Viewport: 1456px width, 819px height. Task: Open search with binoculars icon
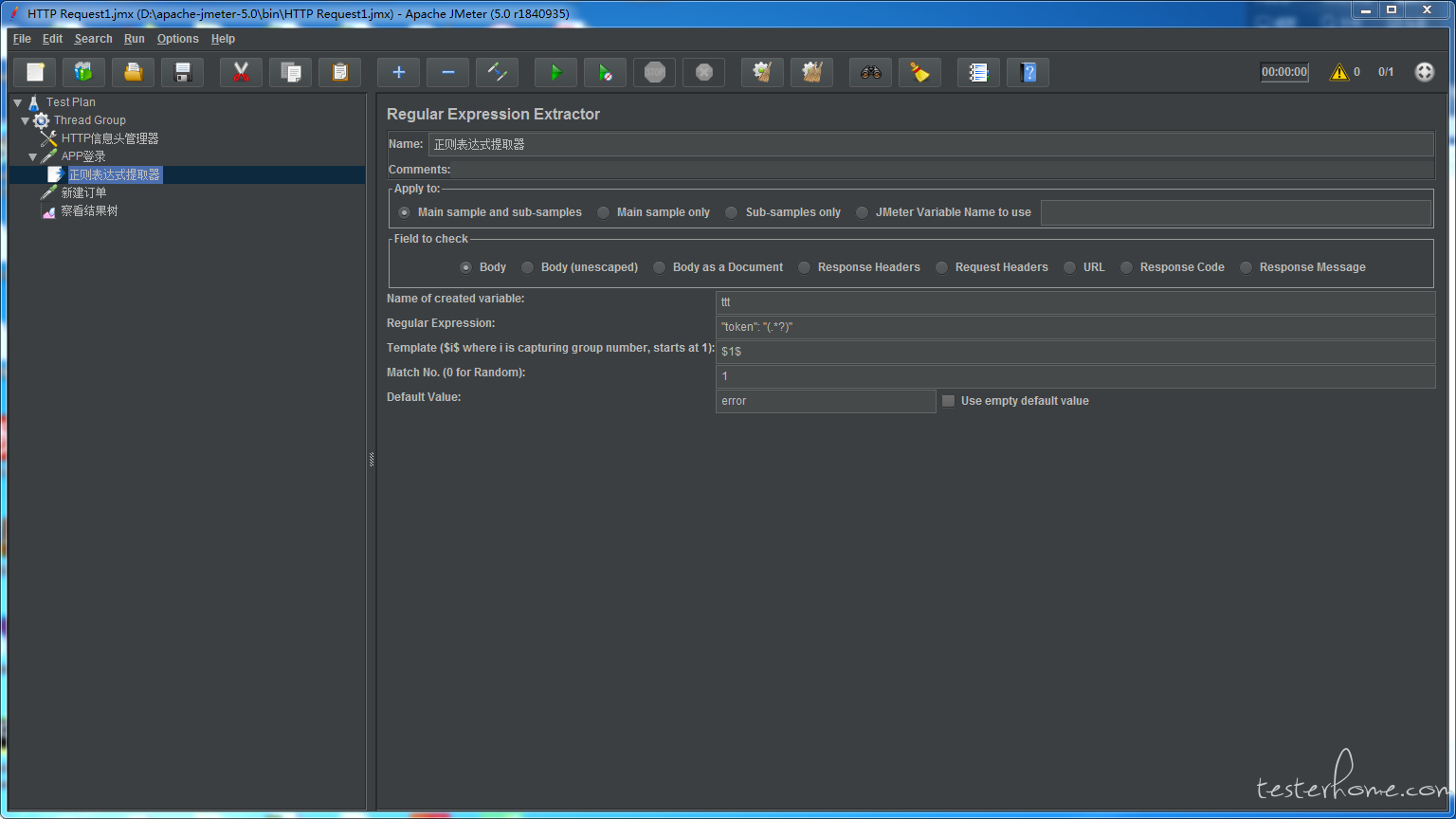click(x=871, y=72)
